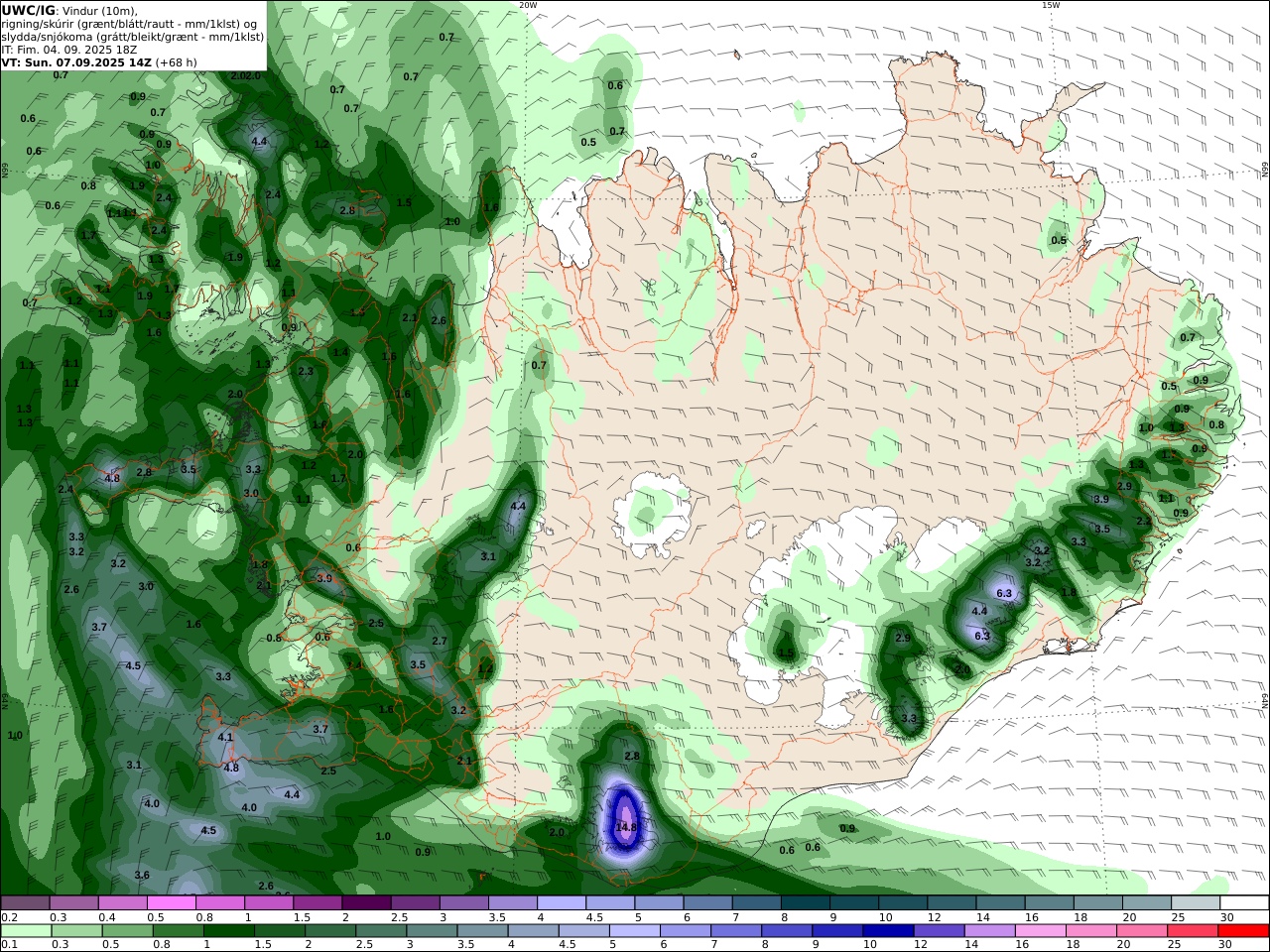Click the 2.2 value near the east coast
This screenshot has width=1270, height=952.
point(1144,521)
